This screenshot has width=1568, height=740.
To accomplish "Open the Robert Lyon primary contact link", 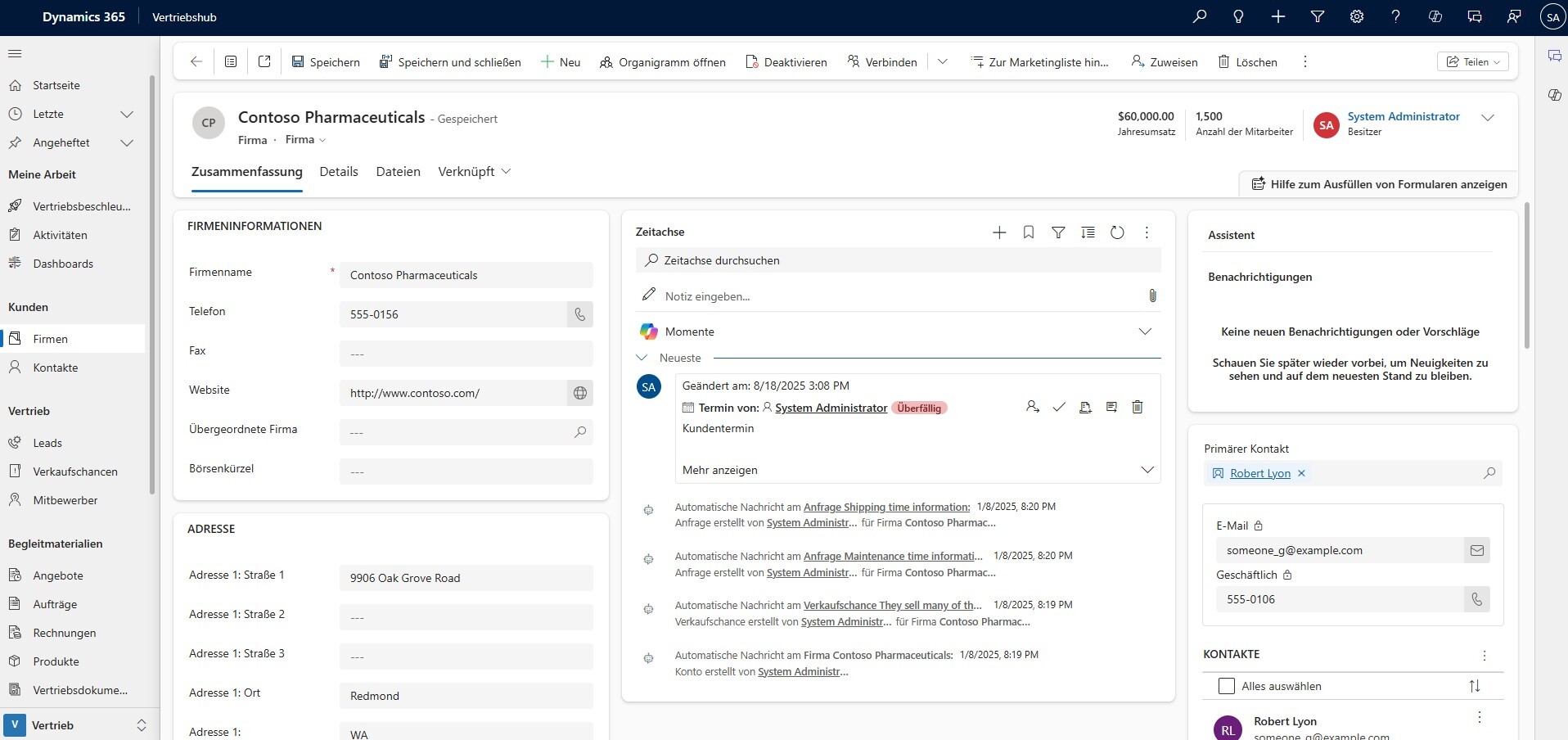I will (1259, 473).
